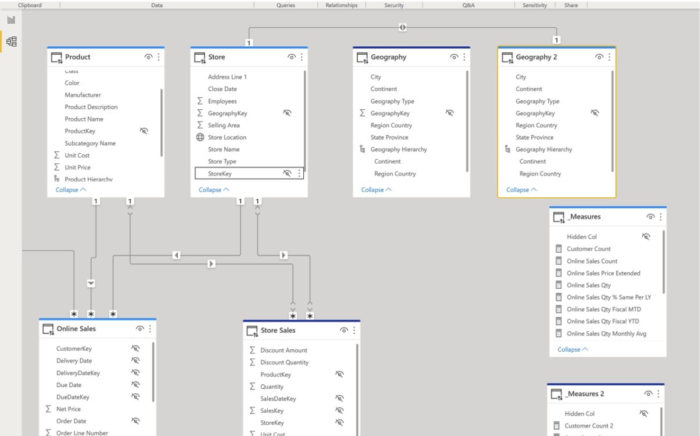The image size is (700, 436).
Task: Click Customer Count measure in _Measures
Action: tap(588, 248)
